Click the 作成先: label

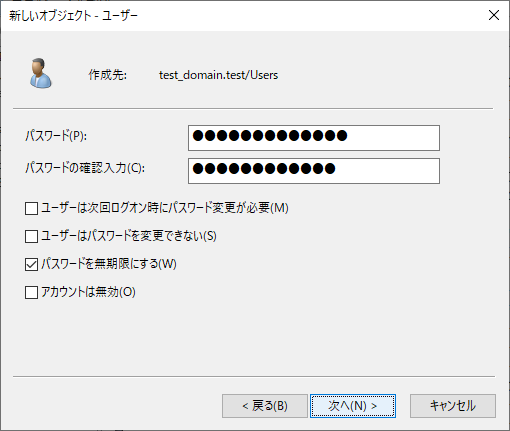point(107,75)
